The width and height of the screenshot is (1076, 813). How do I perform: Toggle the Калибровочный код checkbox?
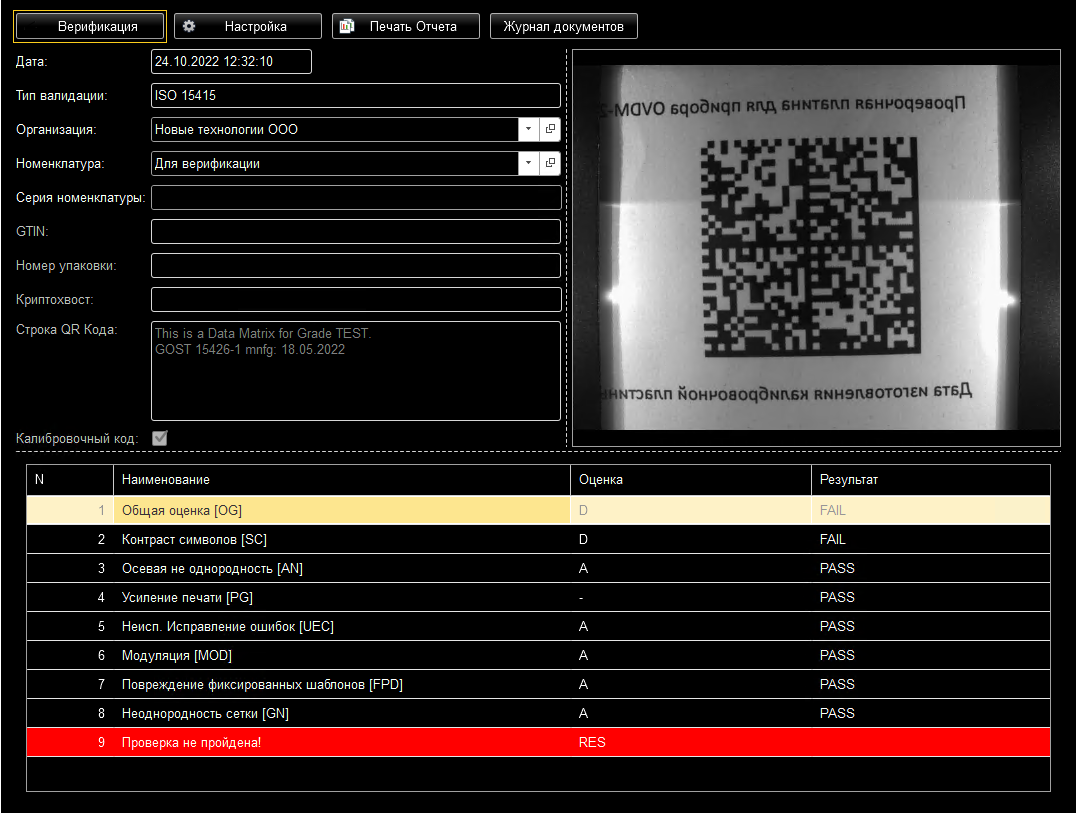coord(160,438)
